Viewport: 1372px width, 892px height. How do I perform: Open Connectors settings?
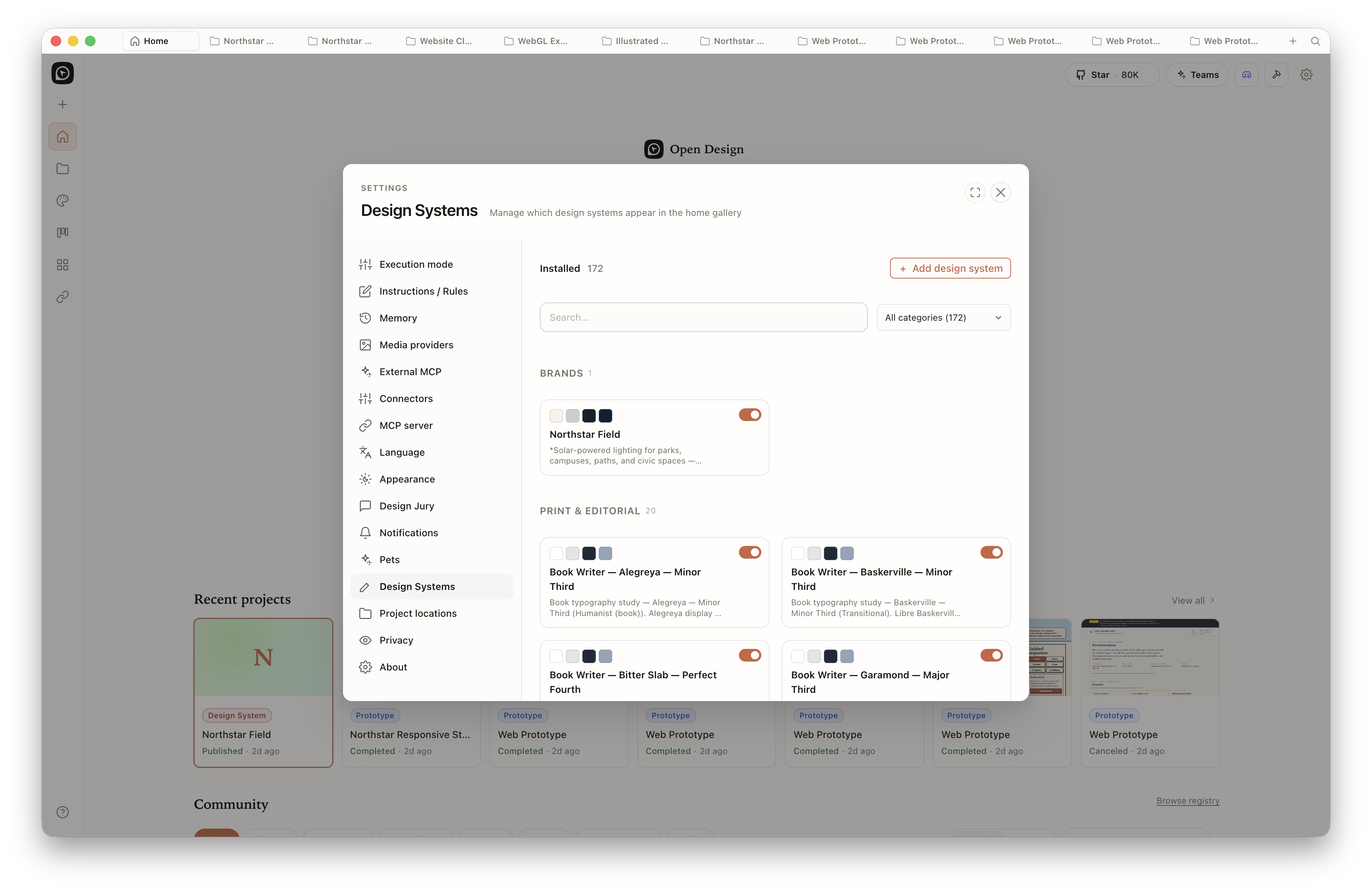[432, 398]
